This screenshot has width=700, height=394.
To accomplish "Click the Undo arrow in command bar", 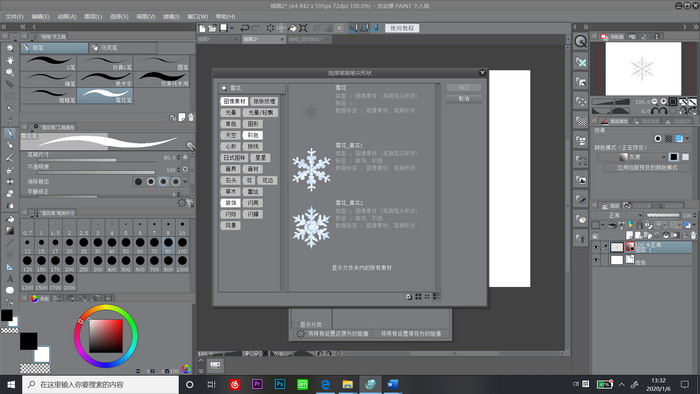I will point(244,28).
